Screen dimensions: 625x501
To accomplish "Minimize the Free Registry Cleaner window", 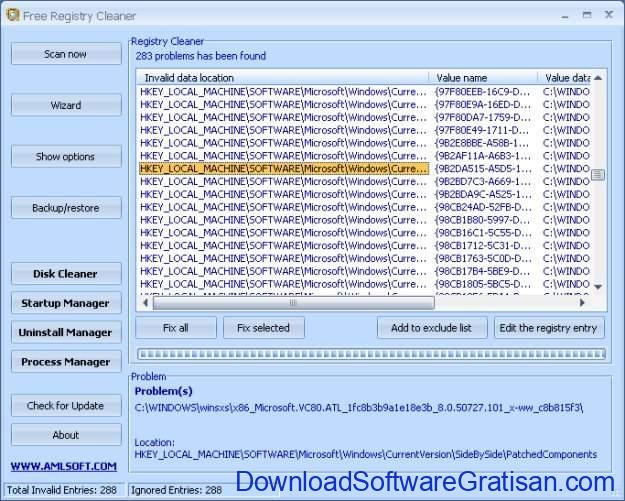I will (x=565, y=16).
